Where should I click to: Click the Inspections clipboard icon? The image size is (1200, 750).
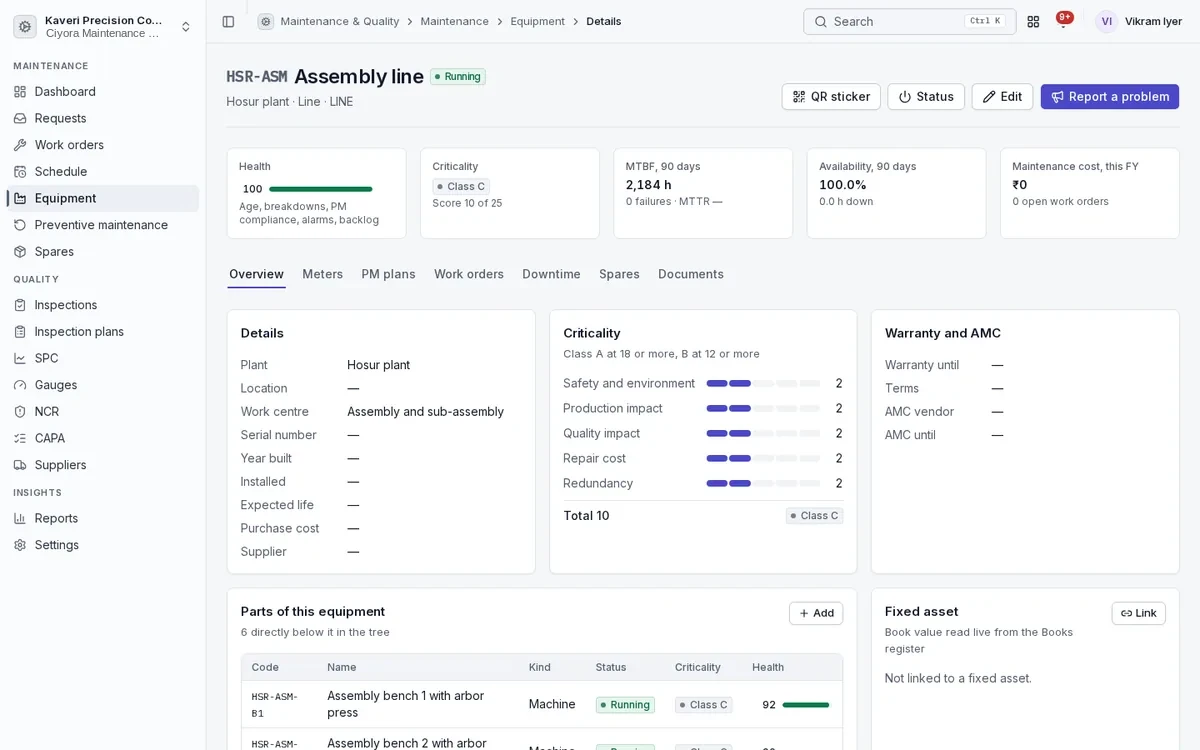tap(20, 305)
